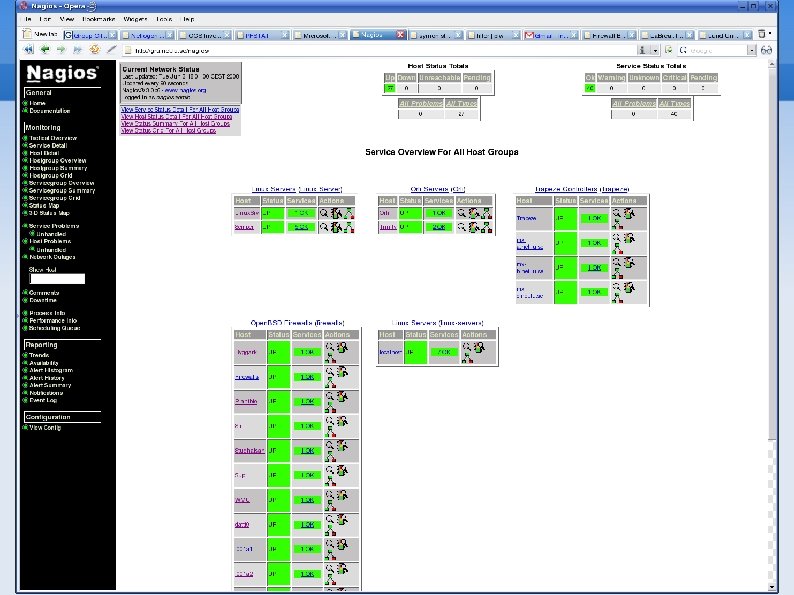Switch to the Microsoft tab
Image resolution: width=794 pixels, height=595 pixels.
(x=319, y=35)
